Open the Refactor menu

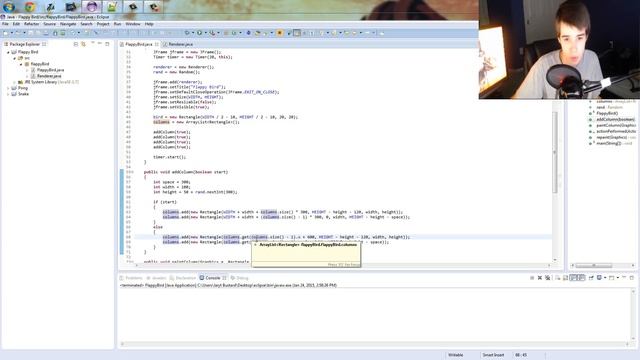click(31, 24)
